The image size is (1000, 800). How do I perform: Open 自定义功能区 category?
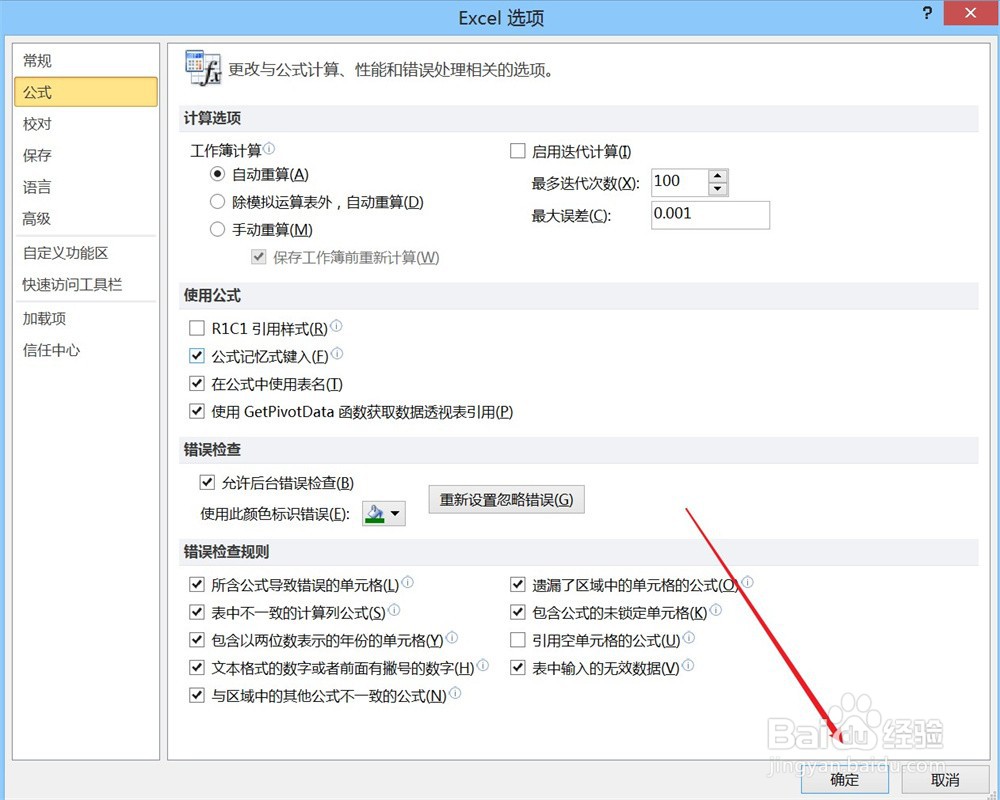point(85,253)
